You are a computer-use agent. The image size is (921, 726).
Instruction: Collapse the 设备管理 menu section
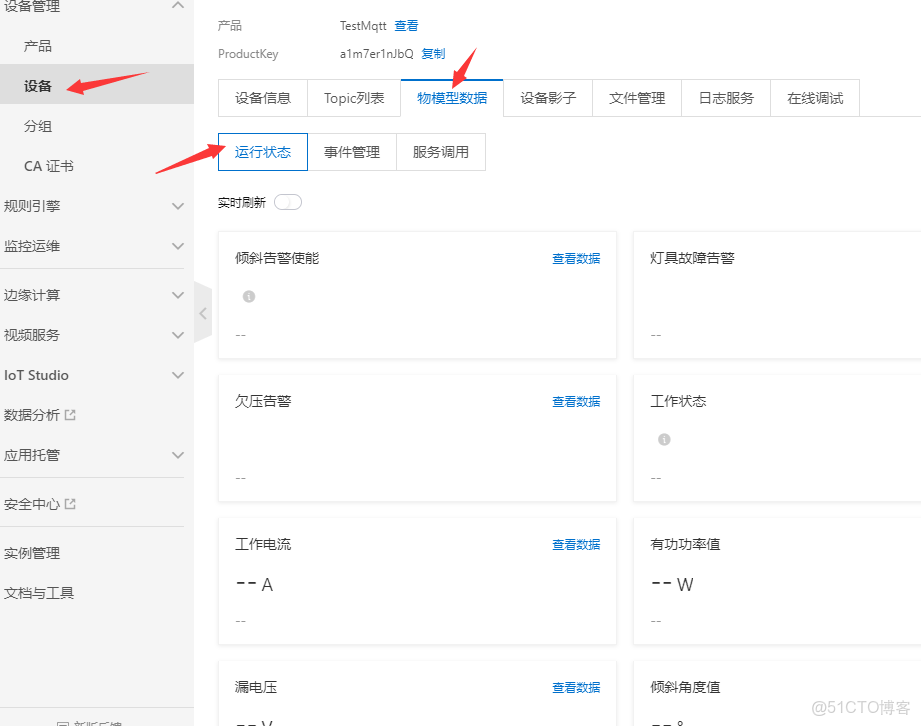pos(178,5)
